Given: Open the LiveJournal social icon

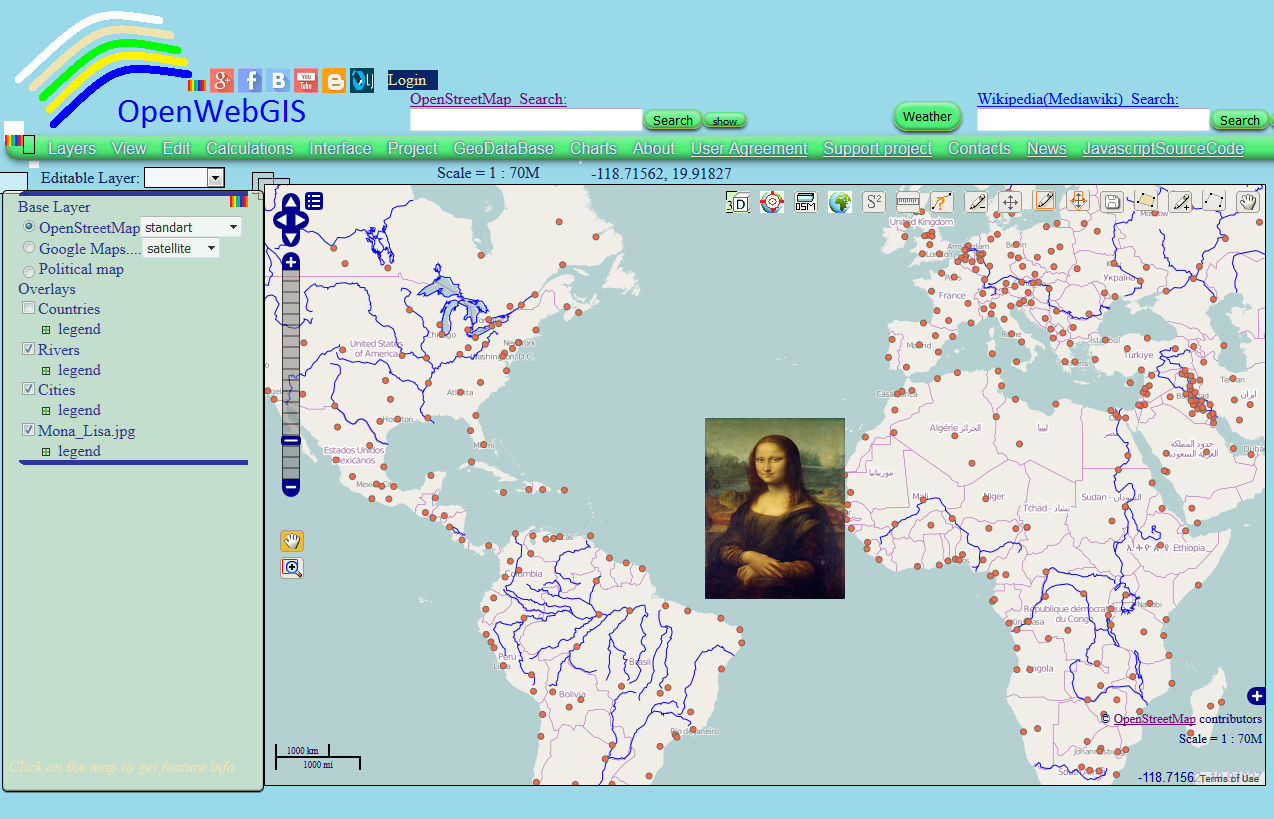Looking at the screenshot, I should [362, 81].
